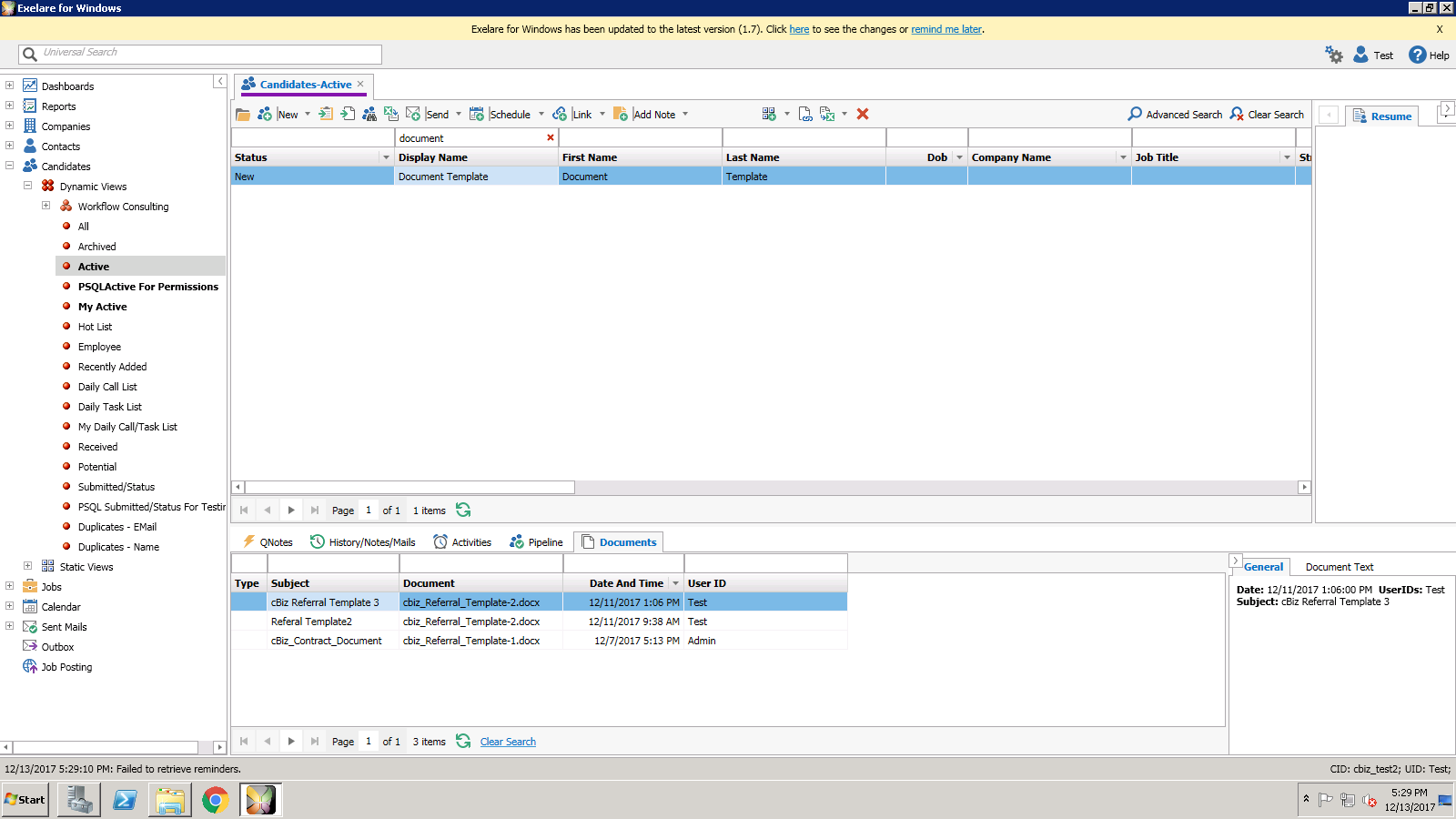Close the Candidates-Active tab
Image resolution: width=1456 pixels, height=819 pixels.
360,84
